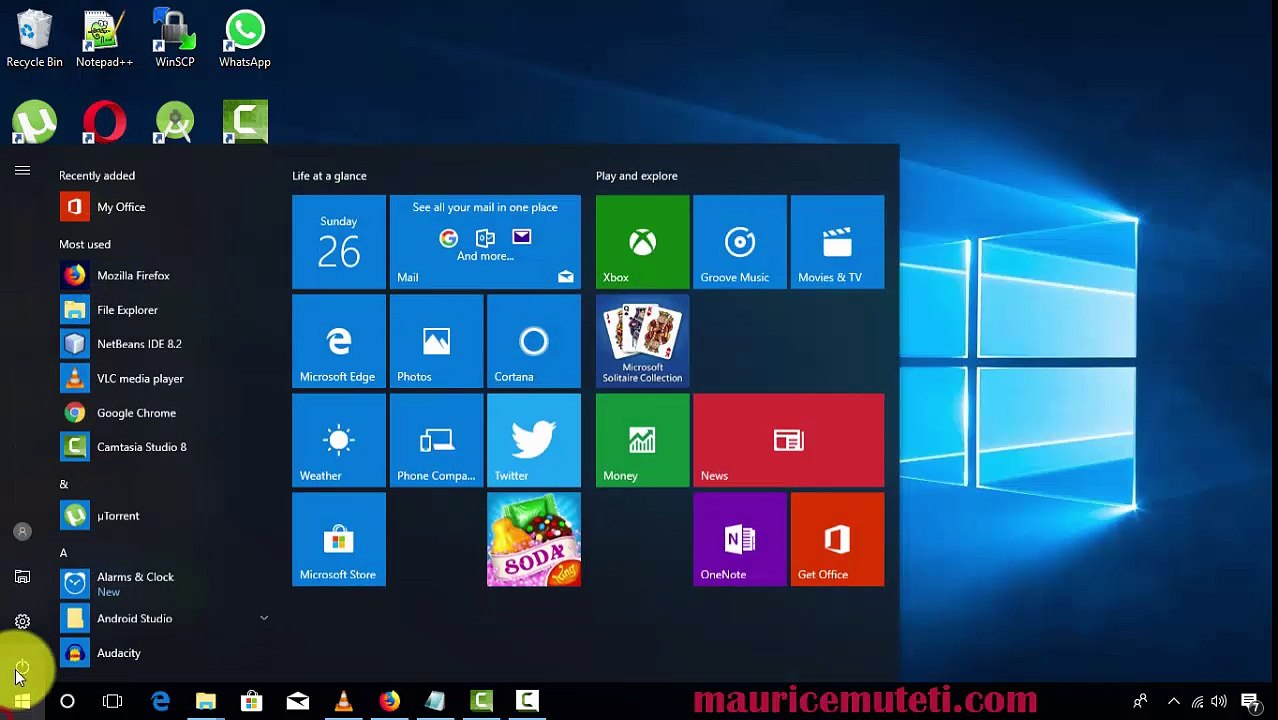
Task: Click the Play and explore heading
Action: coord(636,176)
